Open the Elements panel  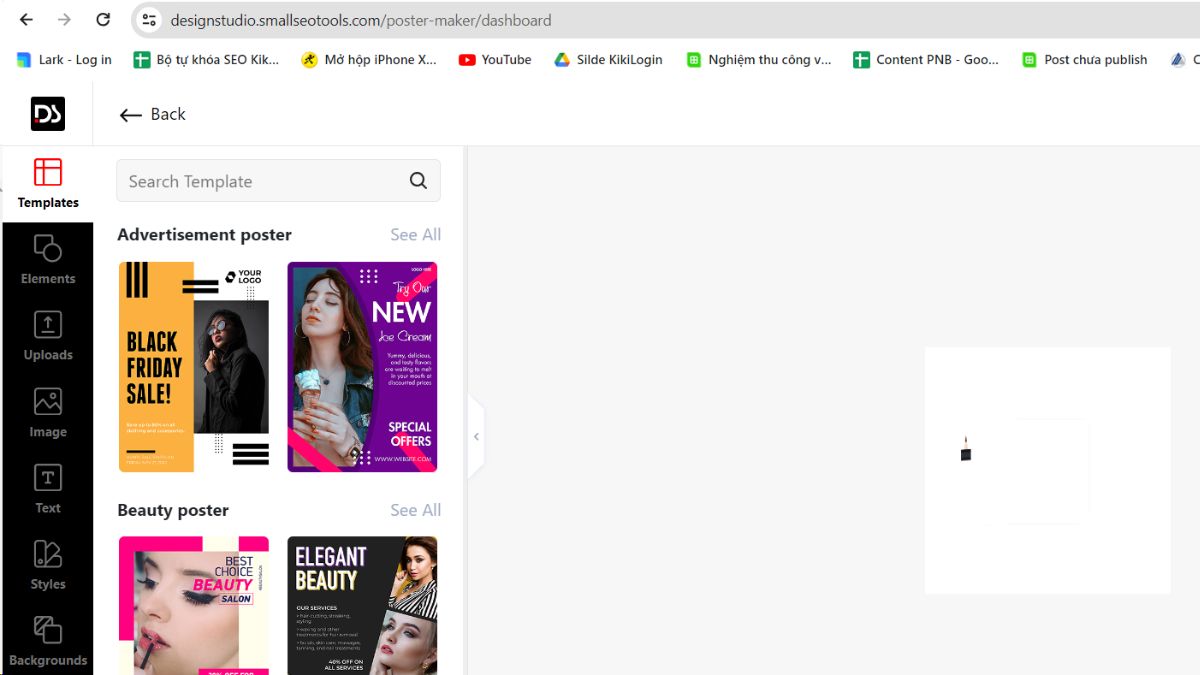tap(48, 260)
